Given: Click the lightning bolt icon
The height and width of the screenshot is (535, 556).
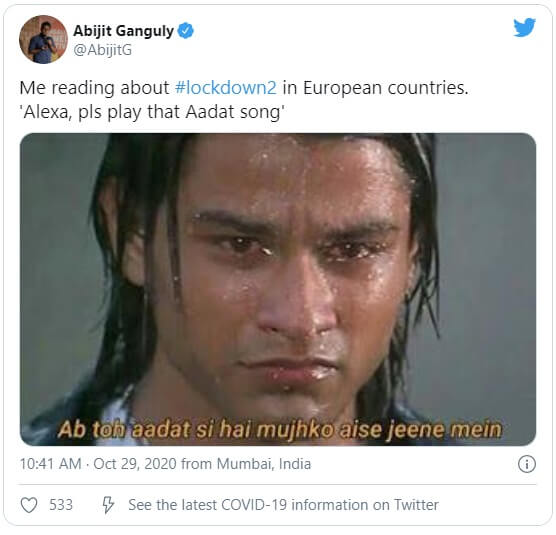Looking at the screenshot, I should [x=108, y=505].
